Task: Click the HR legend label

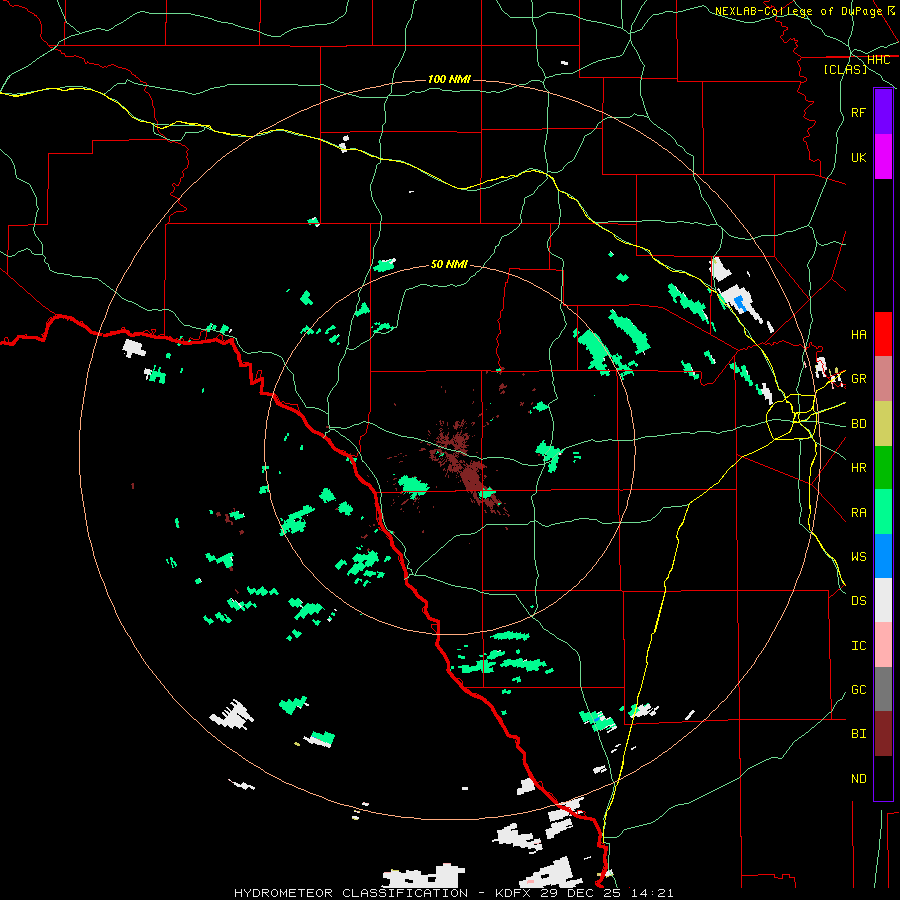Action: [x=858, y=467]
